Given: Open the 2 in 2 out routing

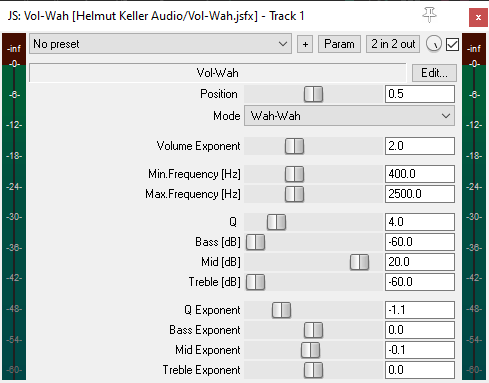Looking at the screenshot, I should pos(393,44).
